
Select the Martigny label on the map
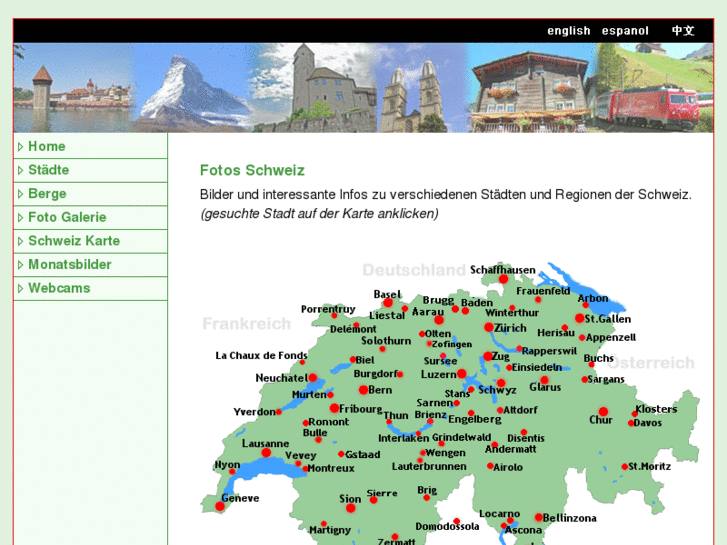coord(330,530)
